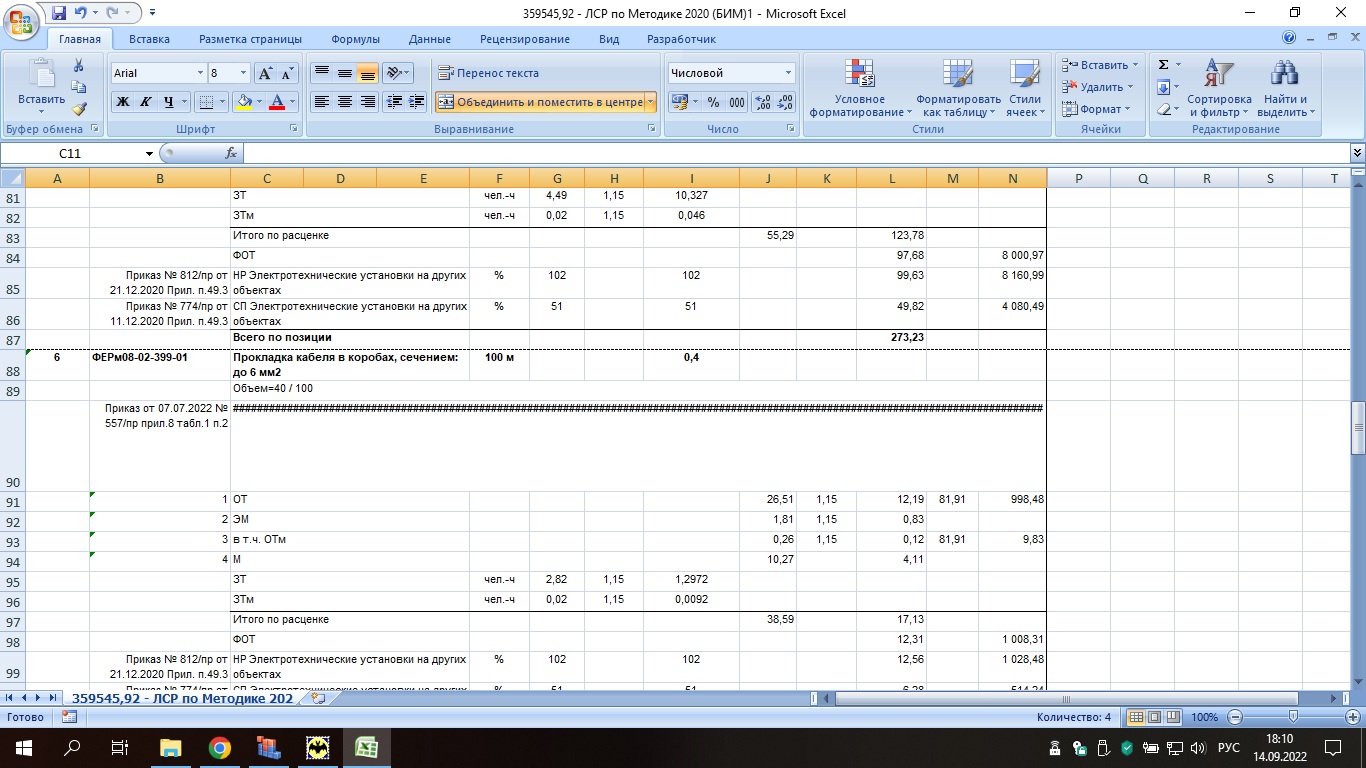Toggle bold formatting (Ж)

click(123, 102)
